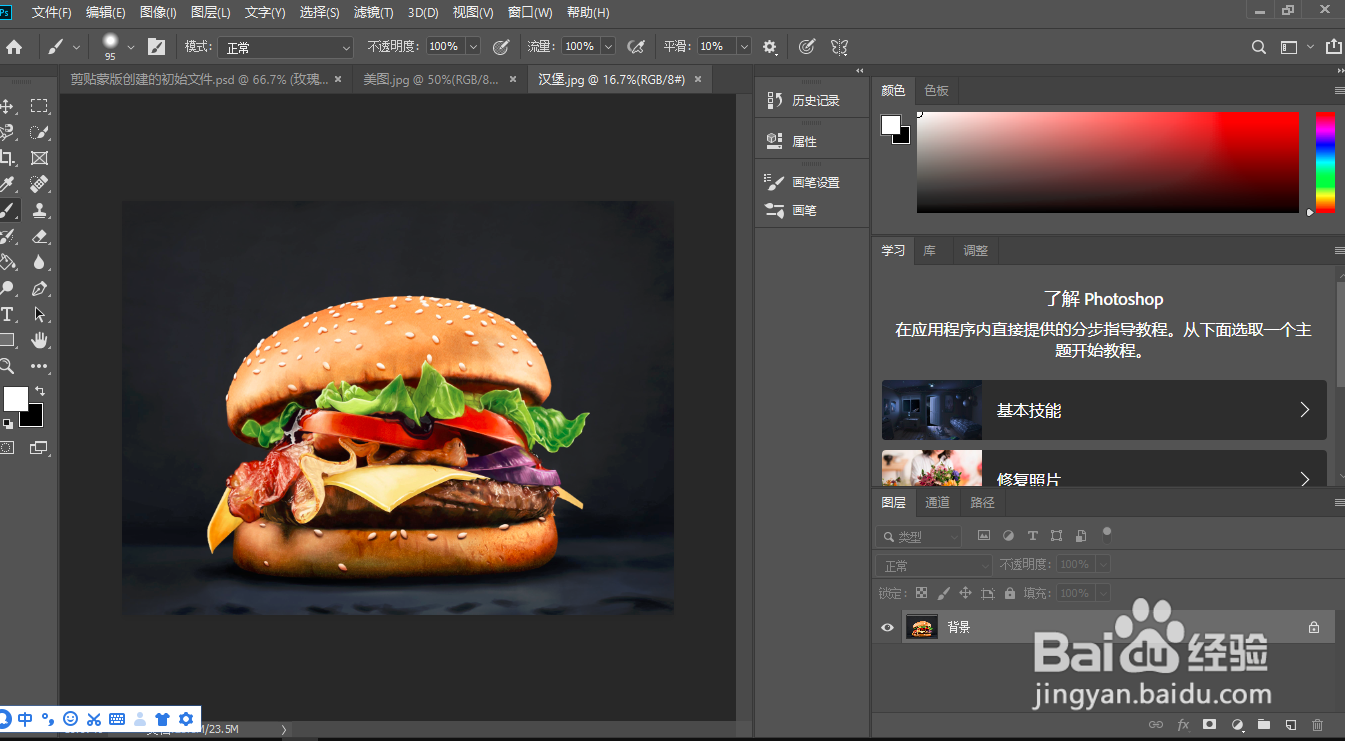Create a new group folder icon
The width and height of the screenshot is (1345, 741).
coord(1263,724)
